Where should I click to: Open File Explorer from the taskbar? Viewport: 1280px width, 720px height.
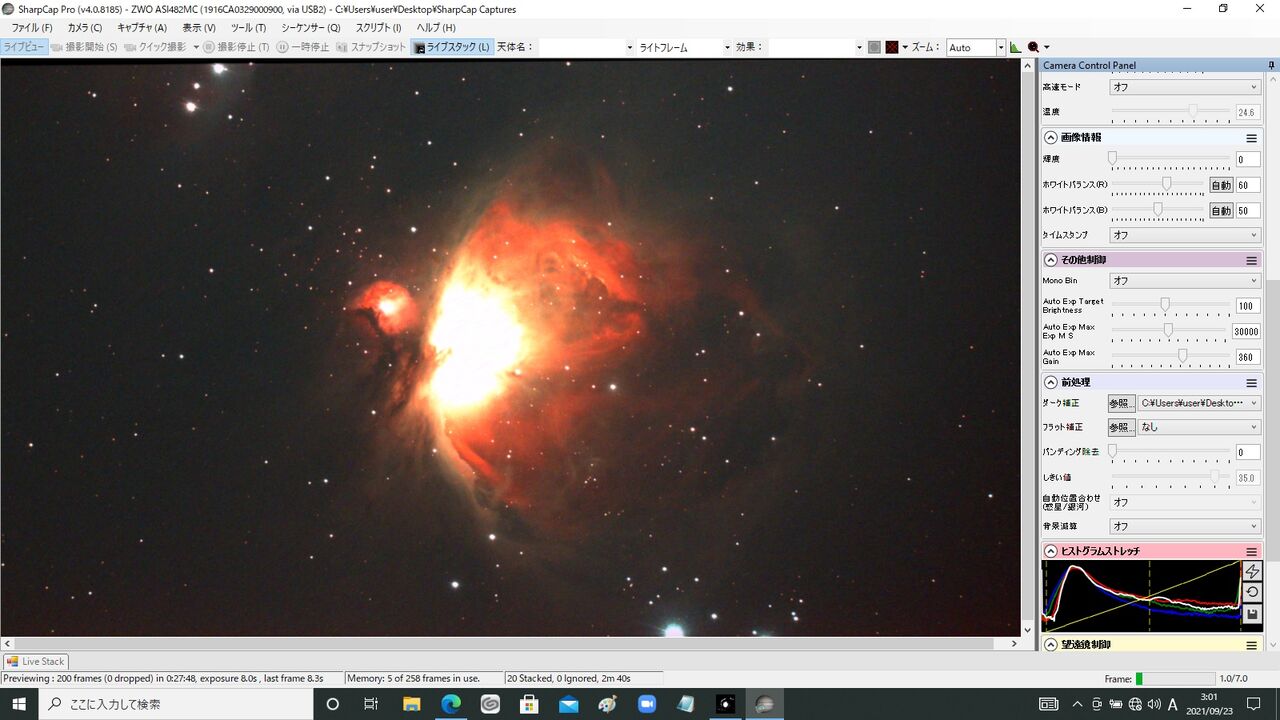point(411,704)
